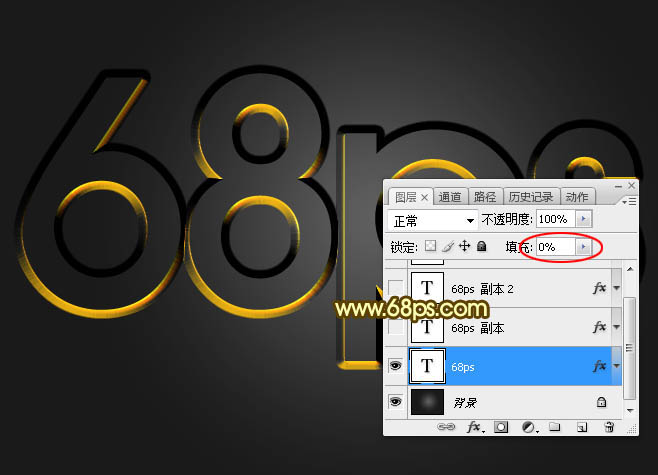Open the 动作 (Actions) tab
Image resolution: width=658 pixels, height=475 pixels.
click(577, 197)
